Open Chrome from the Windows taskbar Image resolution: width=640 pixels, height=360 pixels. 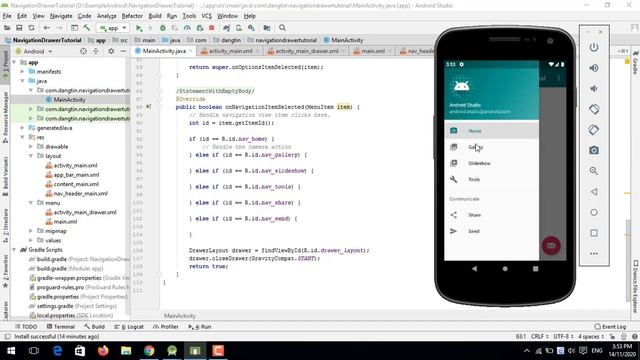(149, 351)
